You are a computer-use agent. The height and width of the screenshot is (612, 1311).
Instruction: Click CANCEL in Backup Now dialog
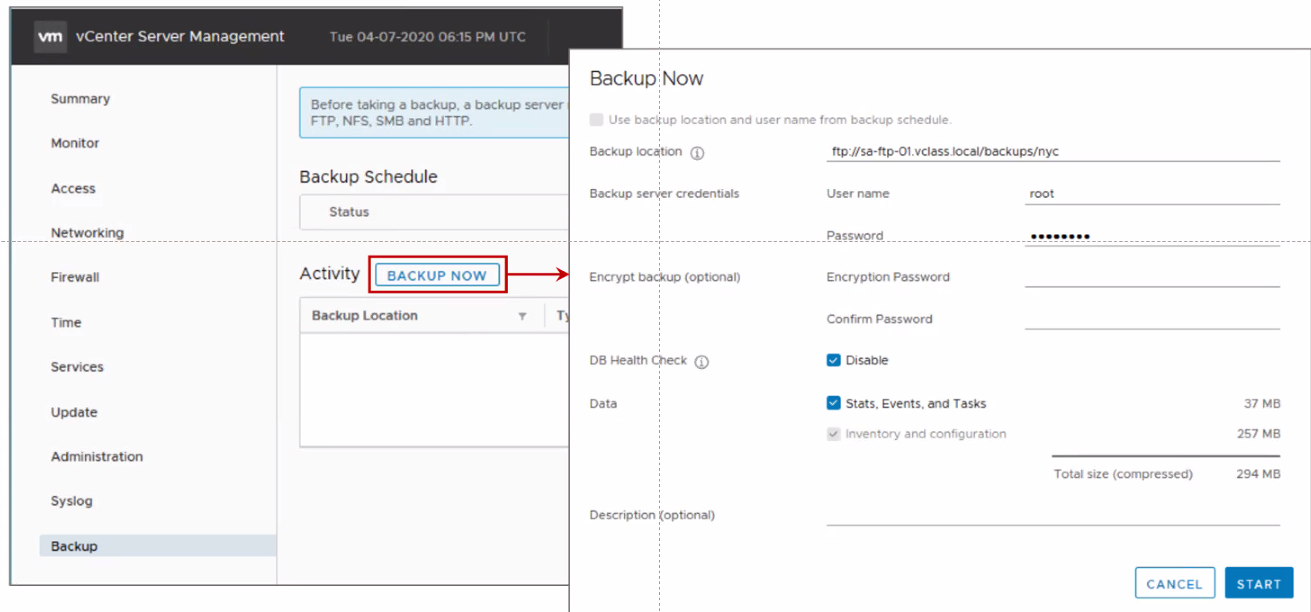coord(1175,584)
